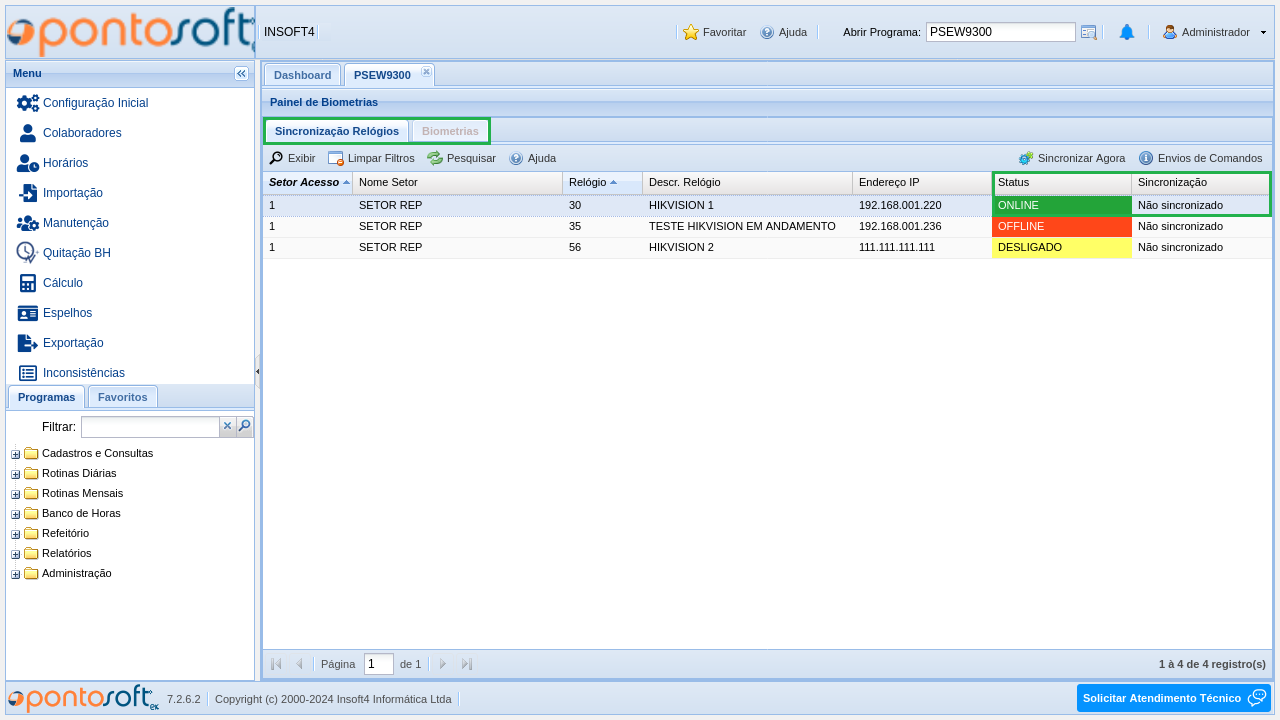Click the red OFFLINE status cell

[1061, 226]
